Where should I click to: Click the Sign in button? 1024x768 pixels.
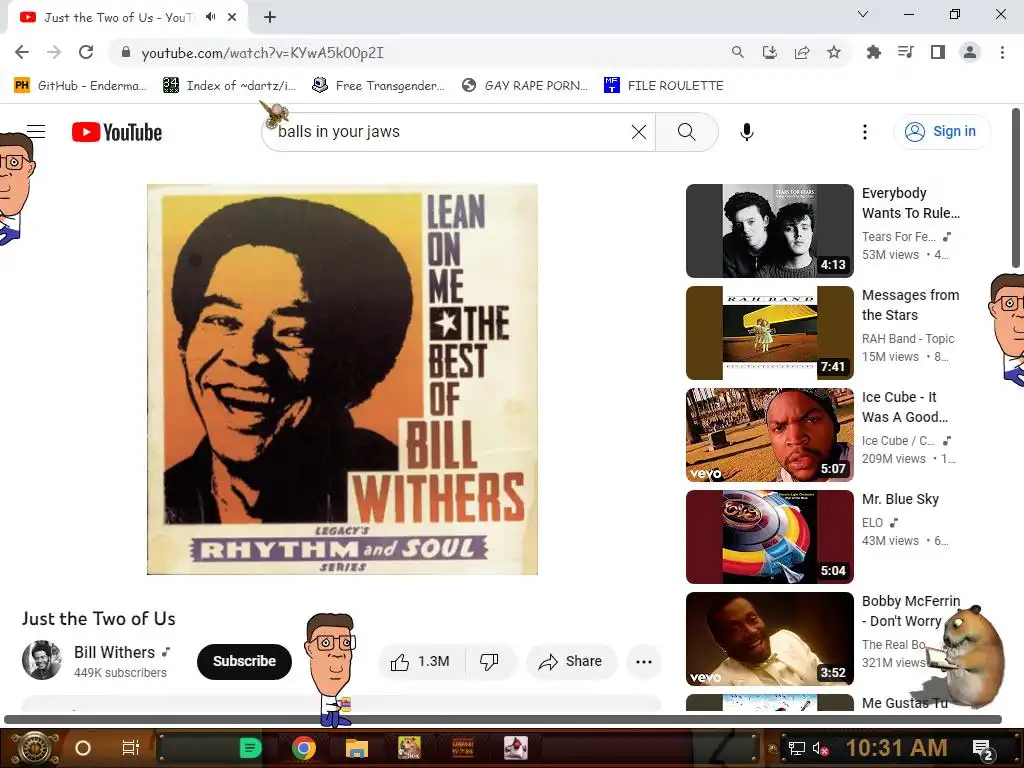click(x=942, y=132)
